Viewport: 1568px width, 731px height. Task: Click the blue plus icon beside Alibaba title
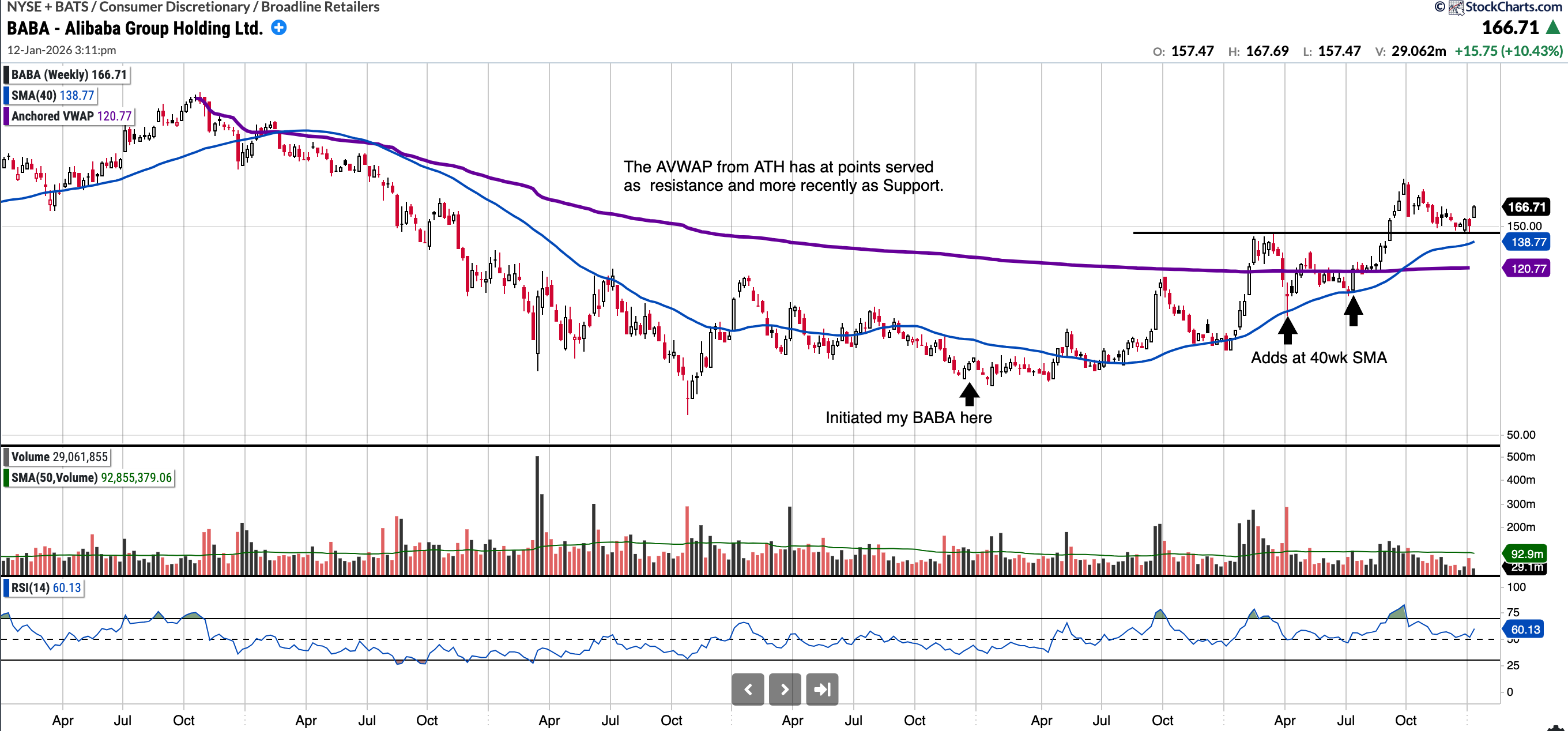tap(279, 28)
